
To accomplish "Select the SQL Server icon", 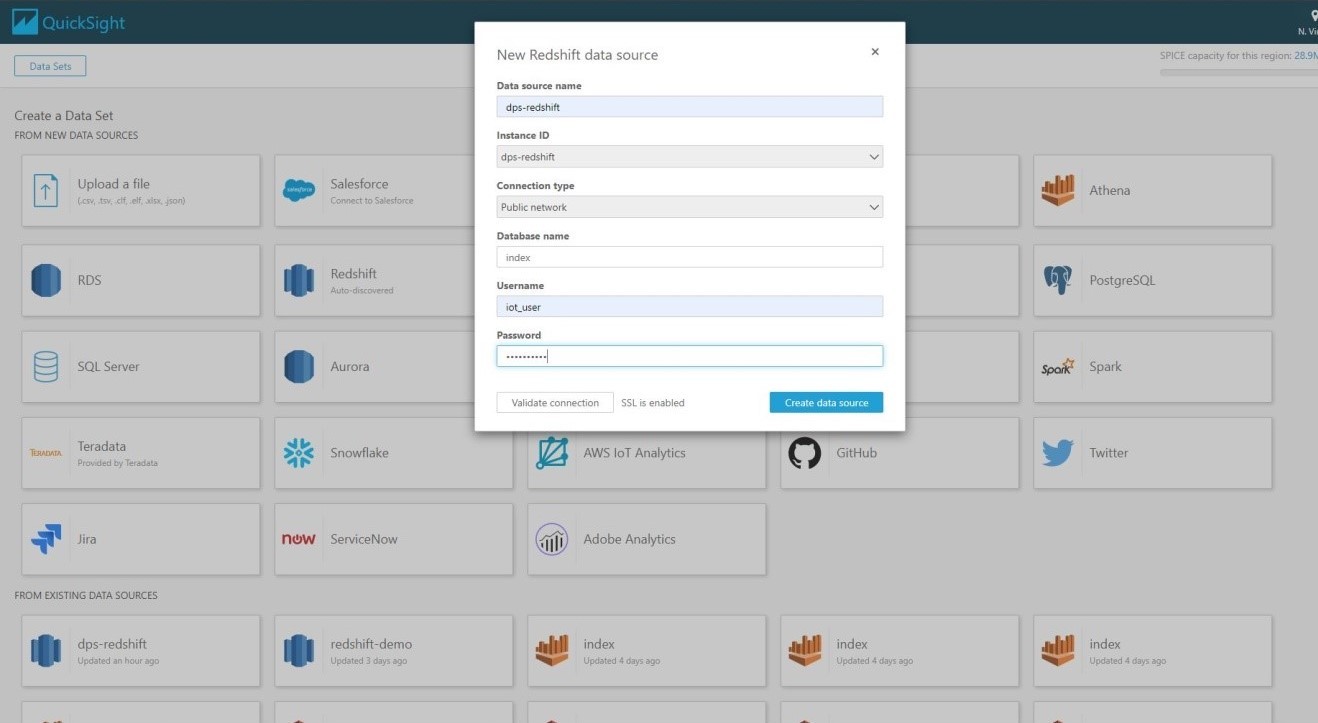I will [46, 367].
